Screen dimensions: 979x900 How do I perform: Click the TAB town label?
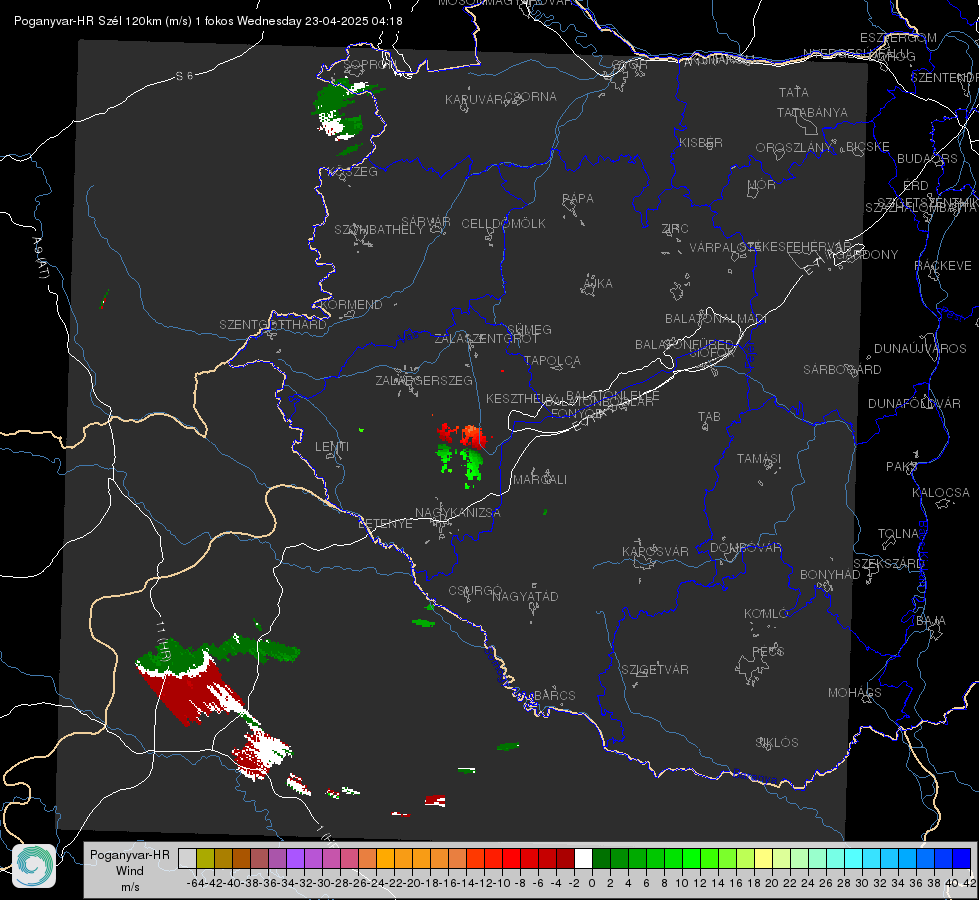(x=709, y=417)
